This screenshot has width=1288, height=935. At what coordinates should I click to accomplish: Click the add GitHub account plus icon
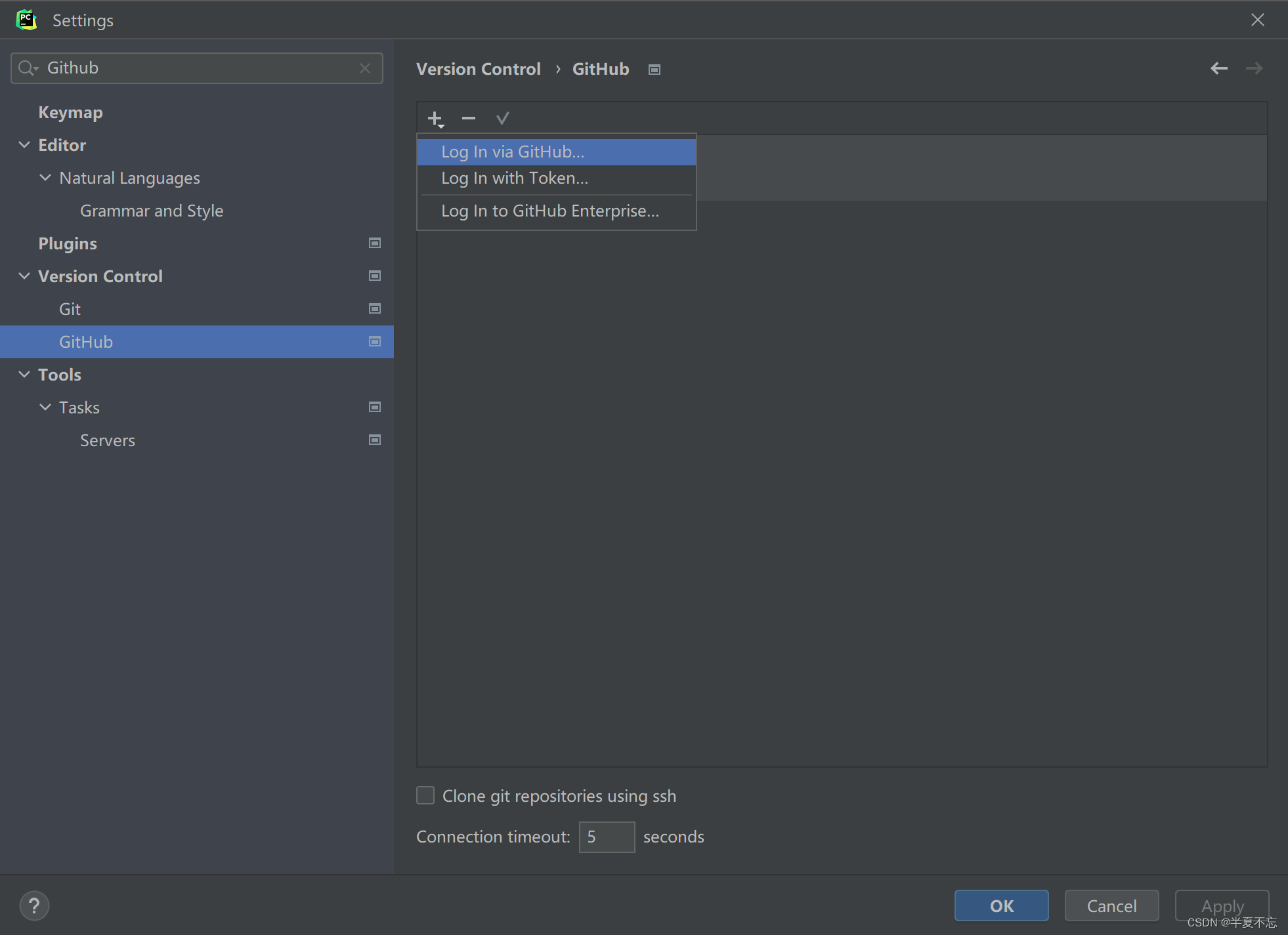[x=435, y=118]
